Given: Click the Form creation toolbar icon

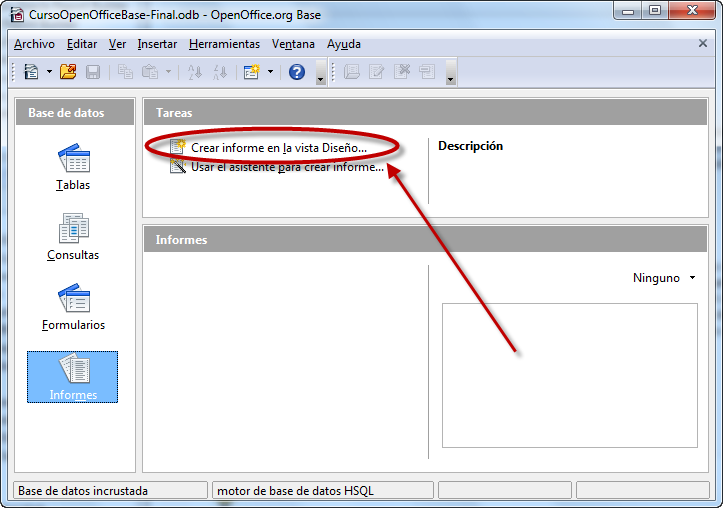Looking at the screenshot, I should coord(252,72).
